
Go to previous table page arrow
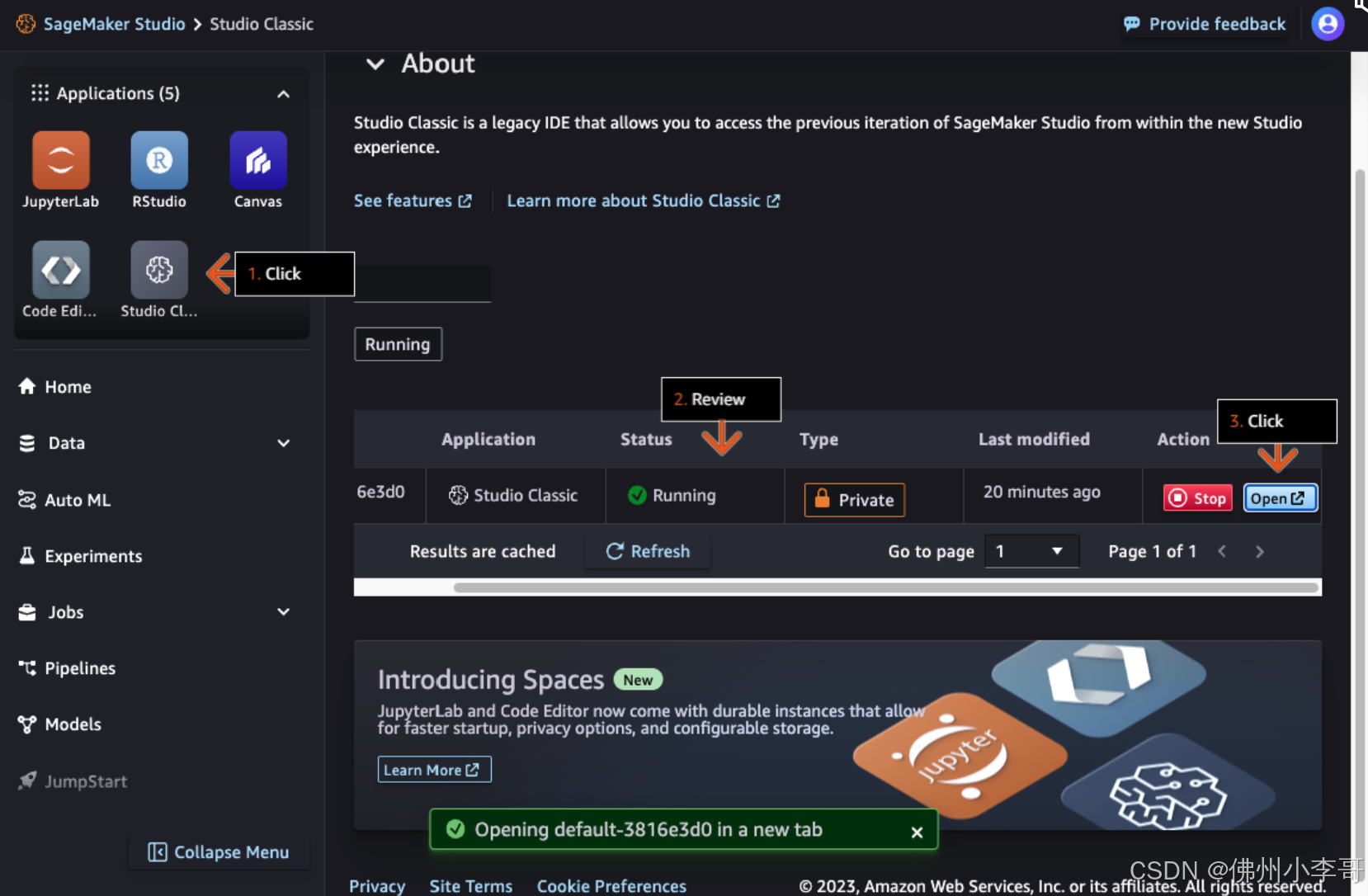(1222, 551)
